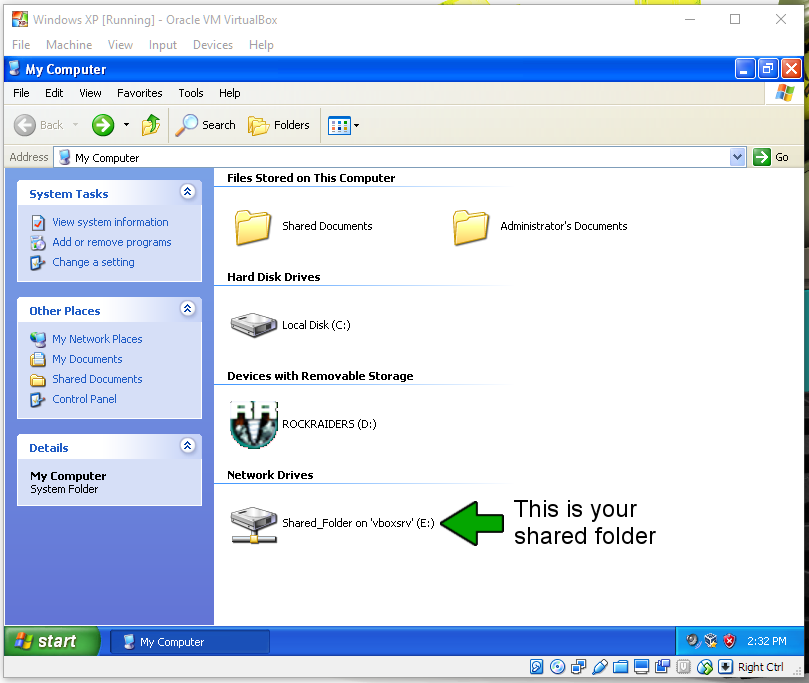Open Control Panel link

pyautogui.click(x=85, y=399)
